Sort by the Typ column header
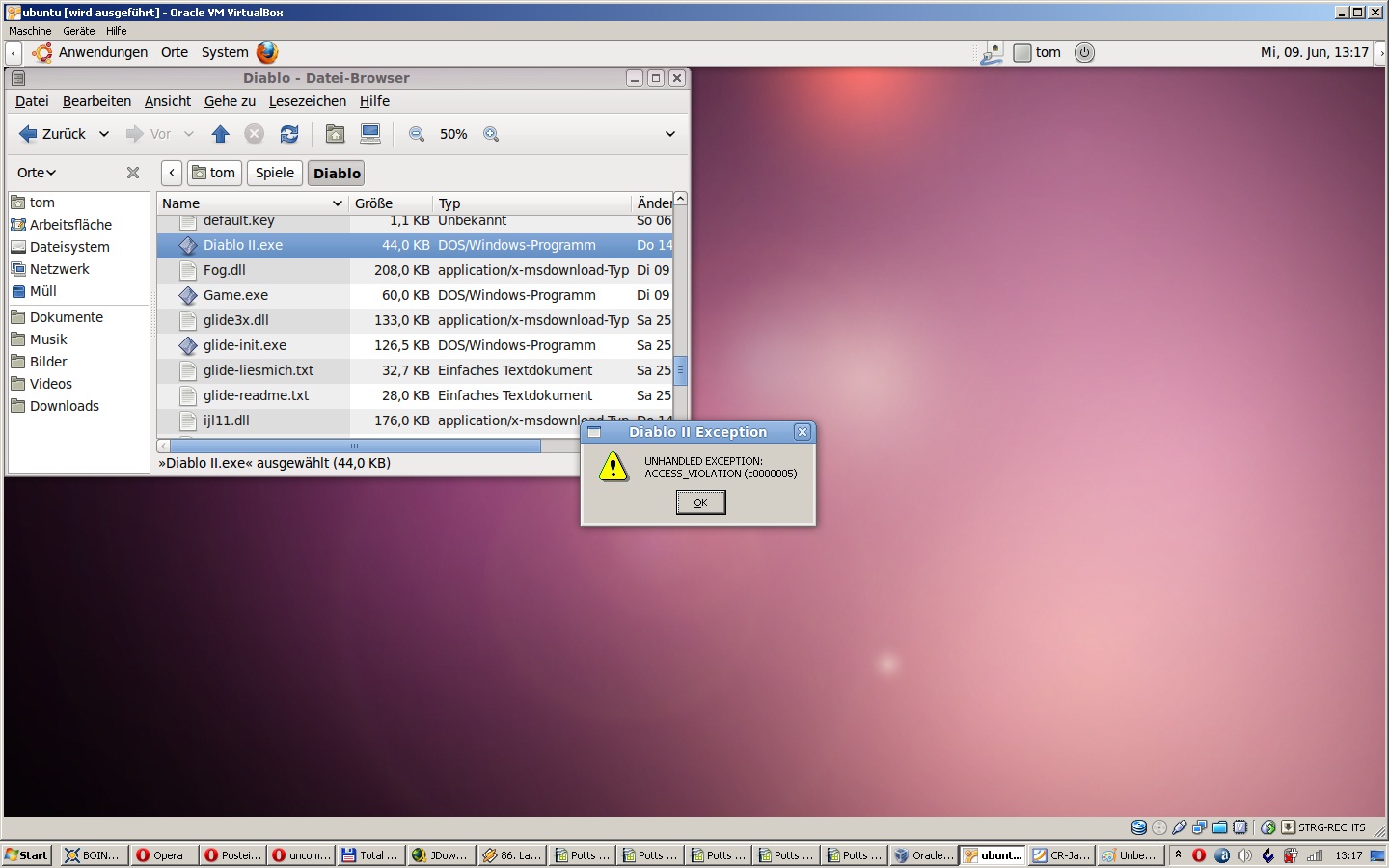 coord(531,203)
